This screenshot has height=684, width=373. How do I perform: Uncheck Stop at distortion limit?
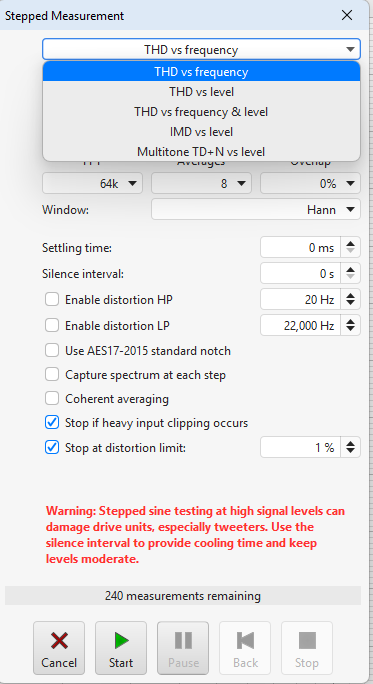[52, 448]
